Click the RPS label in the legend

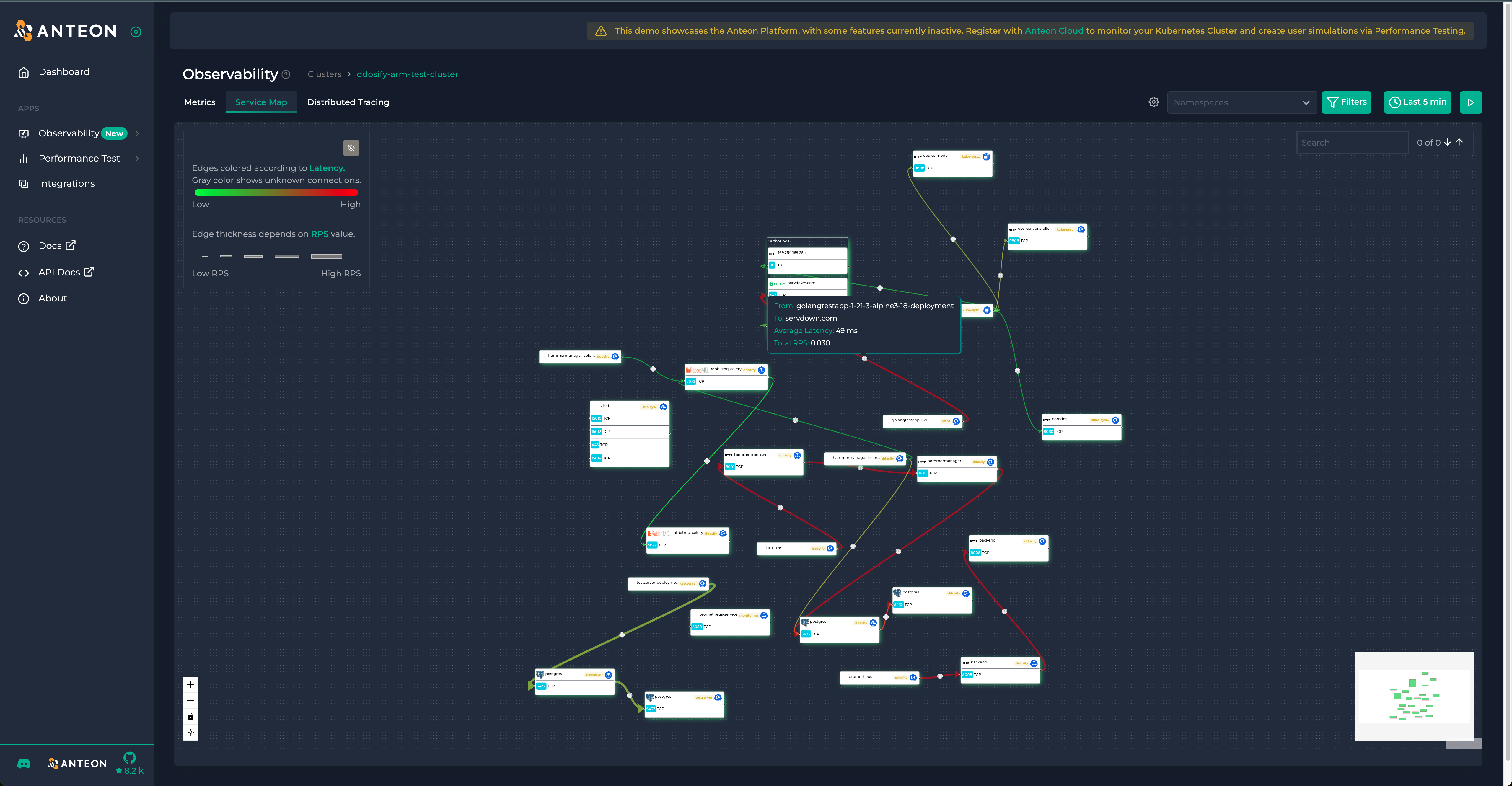[319, 234]
